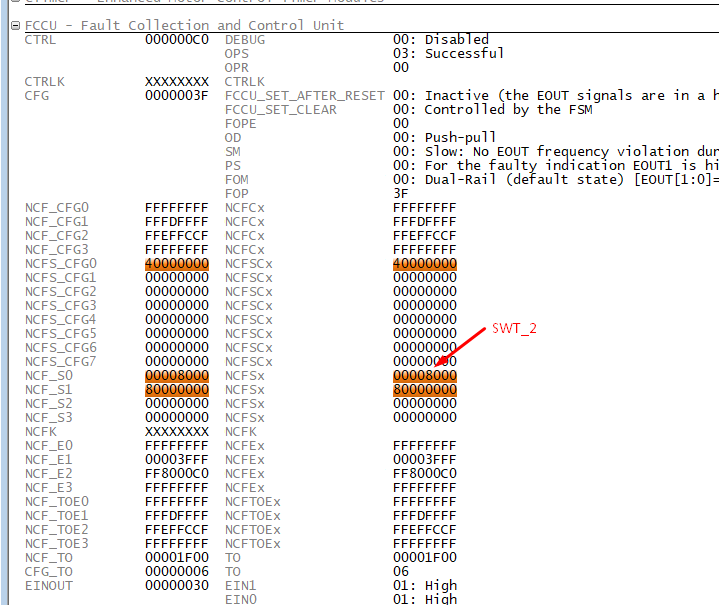Select the NCFS_CFG0 NCFSCx field value 40000000
Viewport: 719px width, 605px height.
425,264
